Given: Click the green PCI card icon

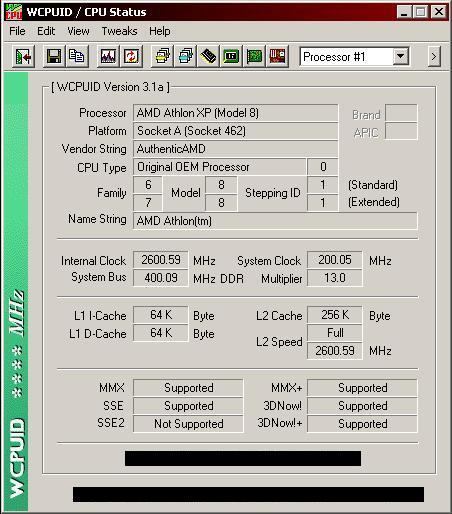Looking at the screenshot, I should [x=254, y=56].
